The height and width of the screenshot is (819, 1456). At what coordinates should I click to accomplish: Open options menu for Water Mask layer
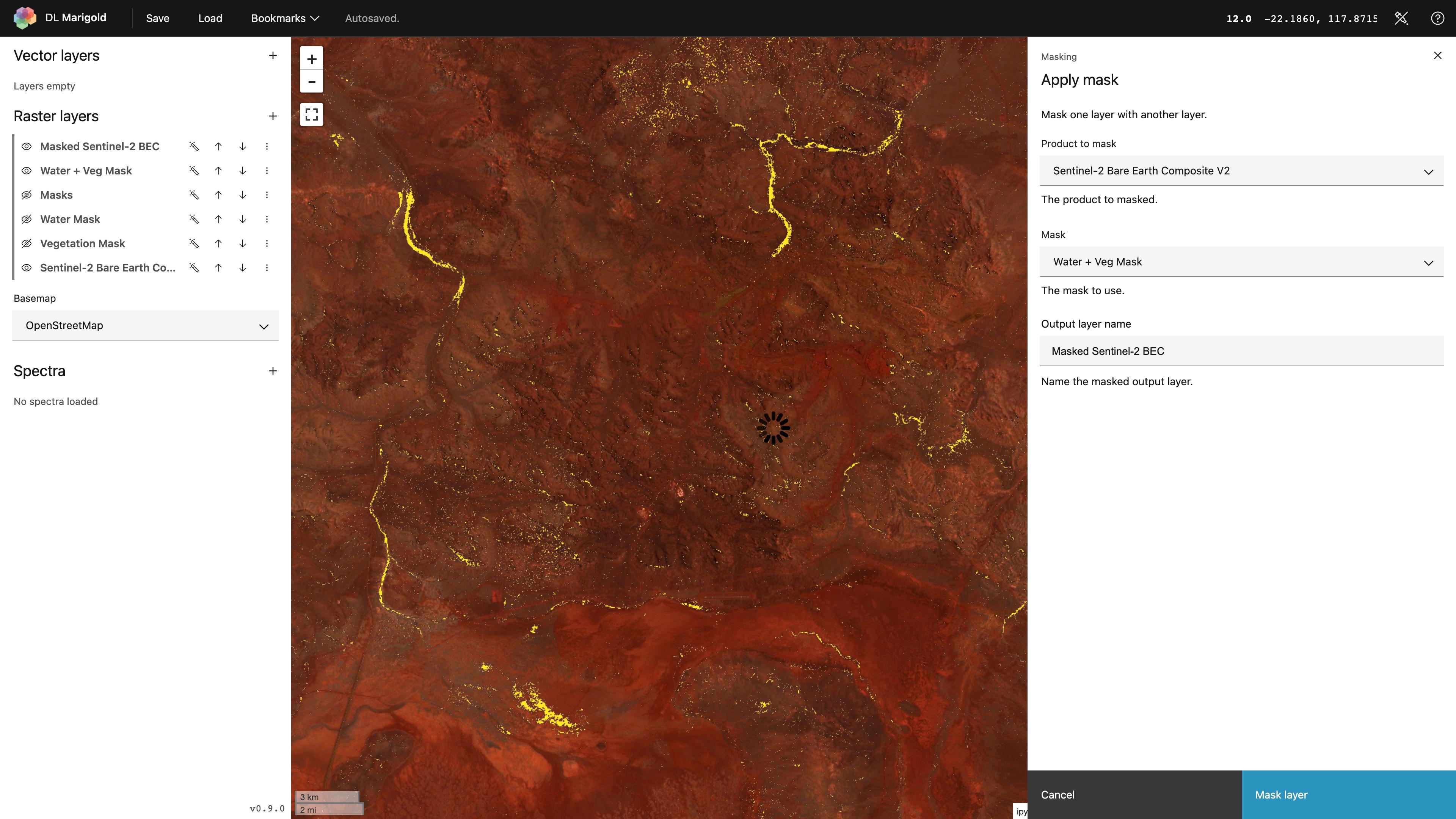click(267, 219)
